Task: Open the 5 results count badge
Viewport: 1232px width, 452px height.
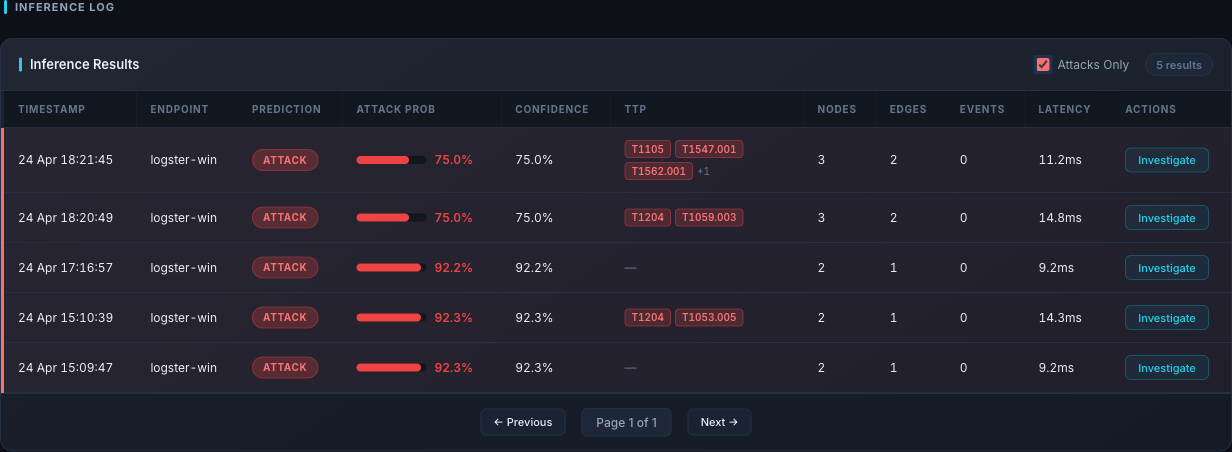Action: point(1179,65)
